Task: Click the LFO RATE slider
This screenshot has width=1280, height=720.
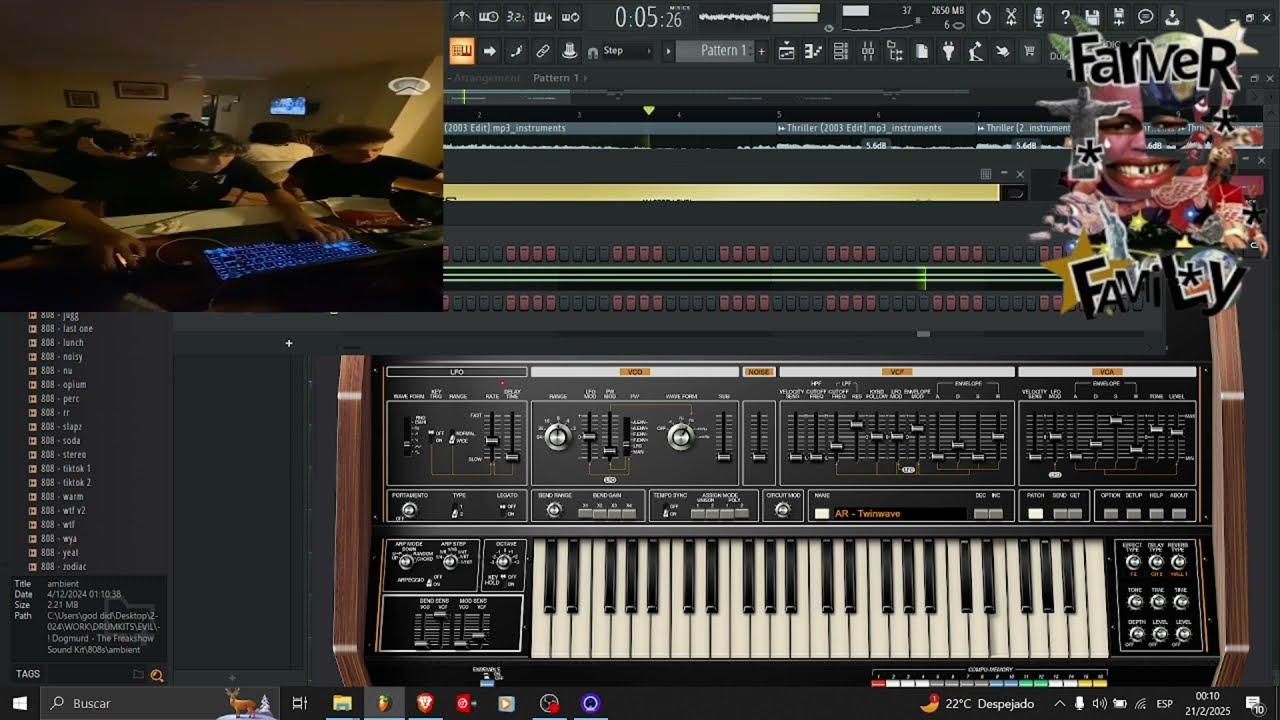Action: [491, 439]
